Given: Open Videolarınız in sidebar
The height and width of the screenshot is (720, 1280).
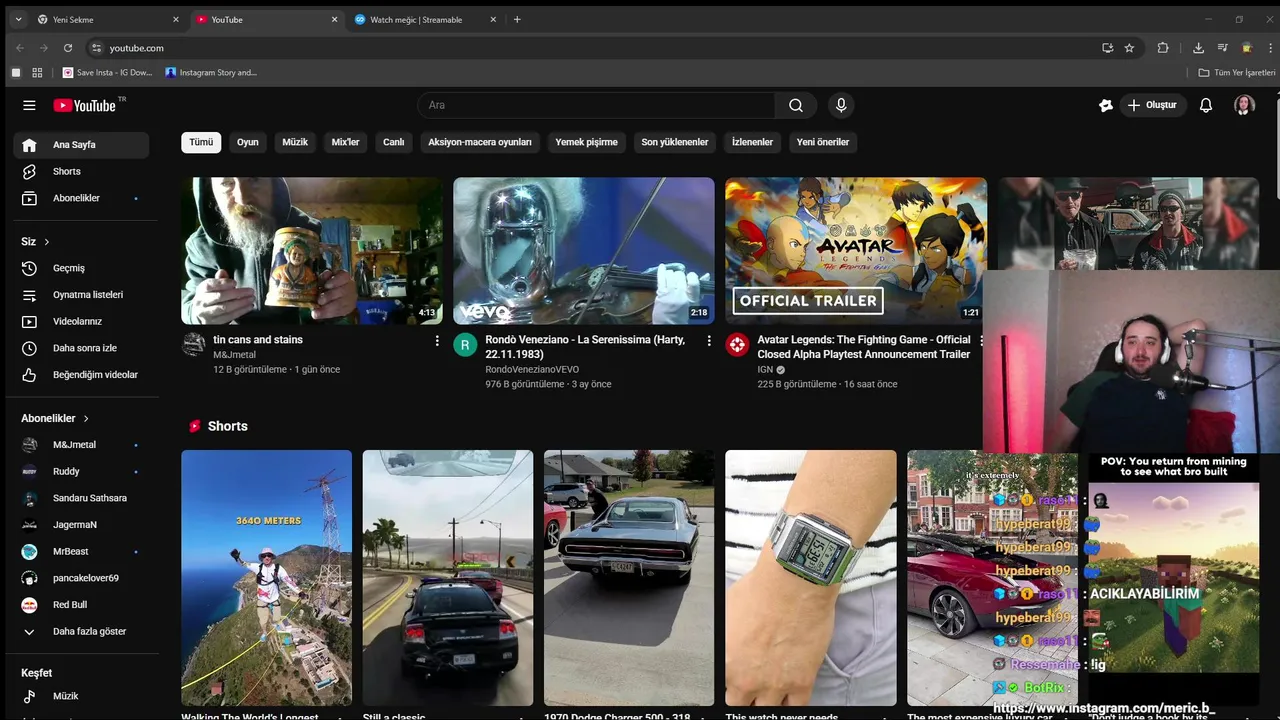Looking at the screenshot, I should pos(81,322).
